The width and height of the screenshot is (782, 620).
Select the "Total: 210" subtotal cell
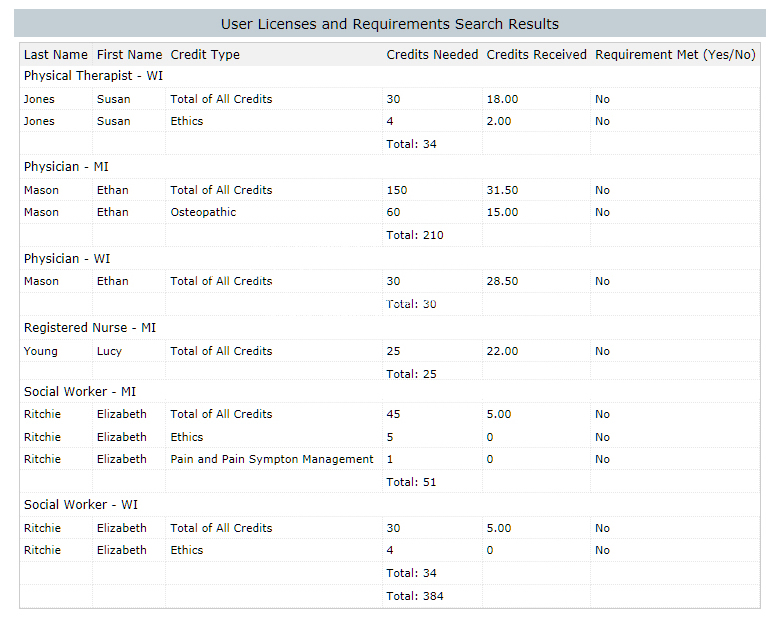tap(415, 235)
